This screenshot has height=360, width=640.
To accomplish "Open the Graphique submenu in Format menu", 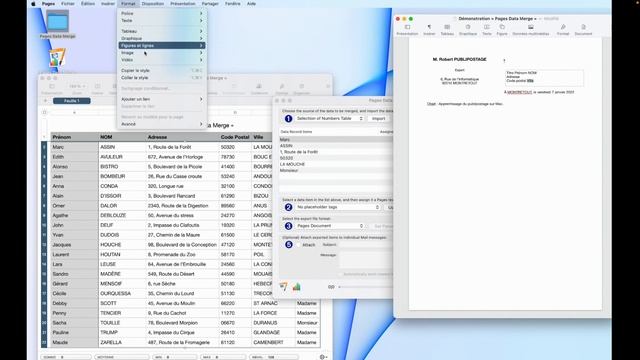I will coord(162,38).
